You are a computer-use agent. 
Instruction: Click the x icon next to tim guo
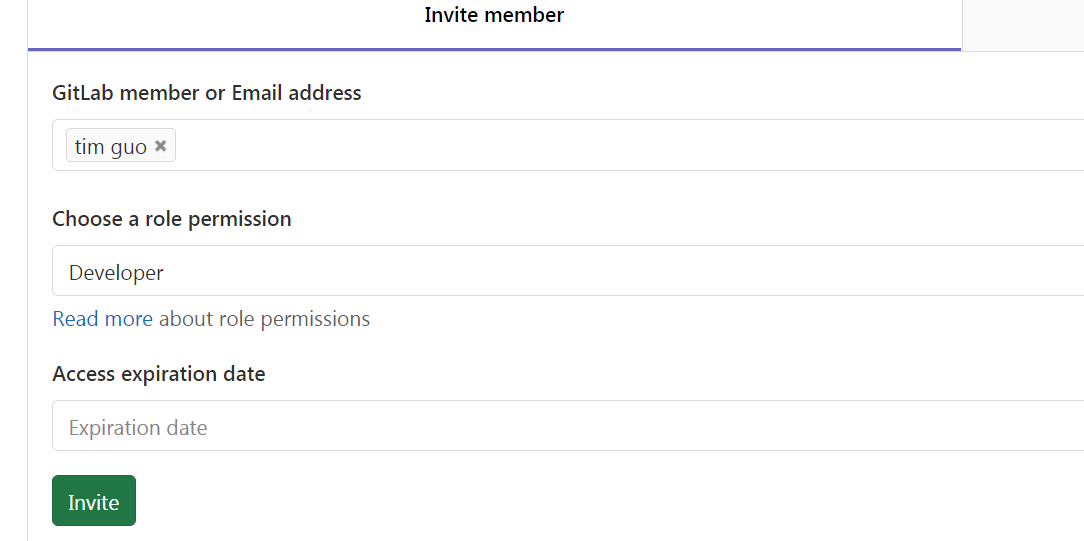160,146
